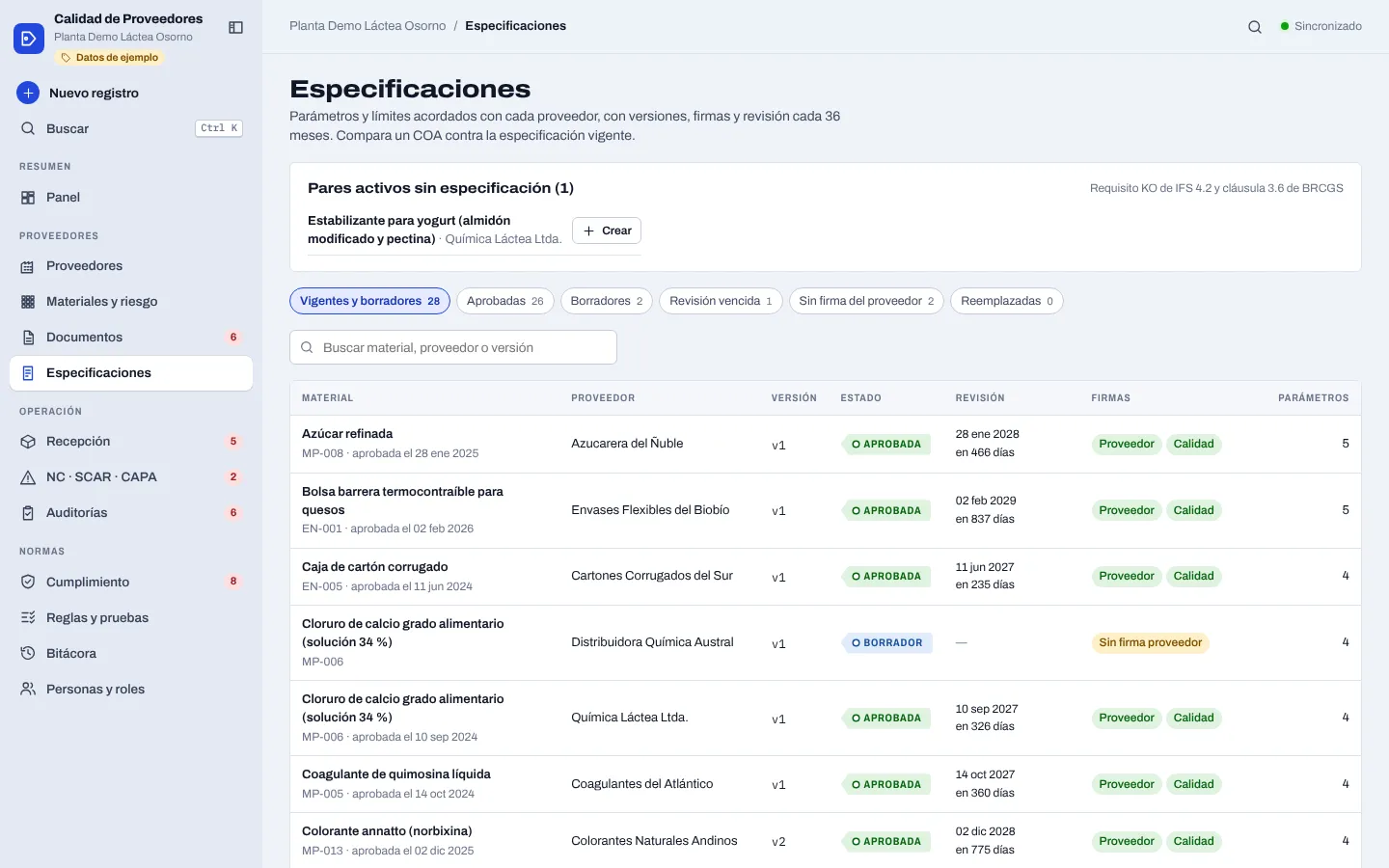Filter by Revisión vencida

point(721,301)
